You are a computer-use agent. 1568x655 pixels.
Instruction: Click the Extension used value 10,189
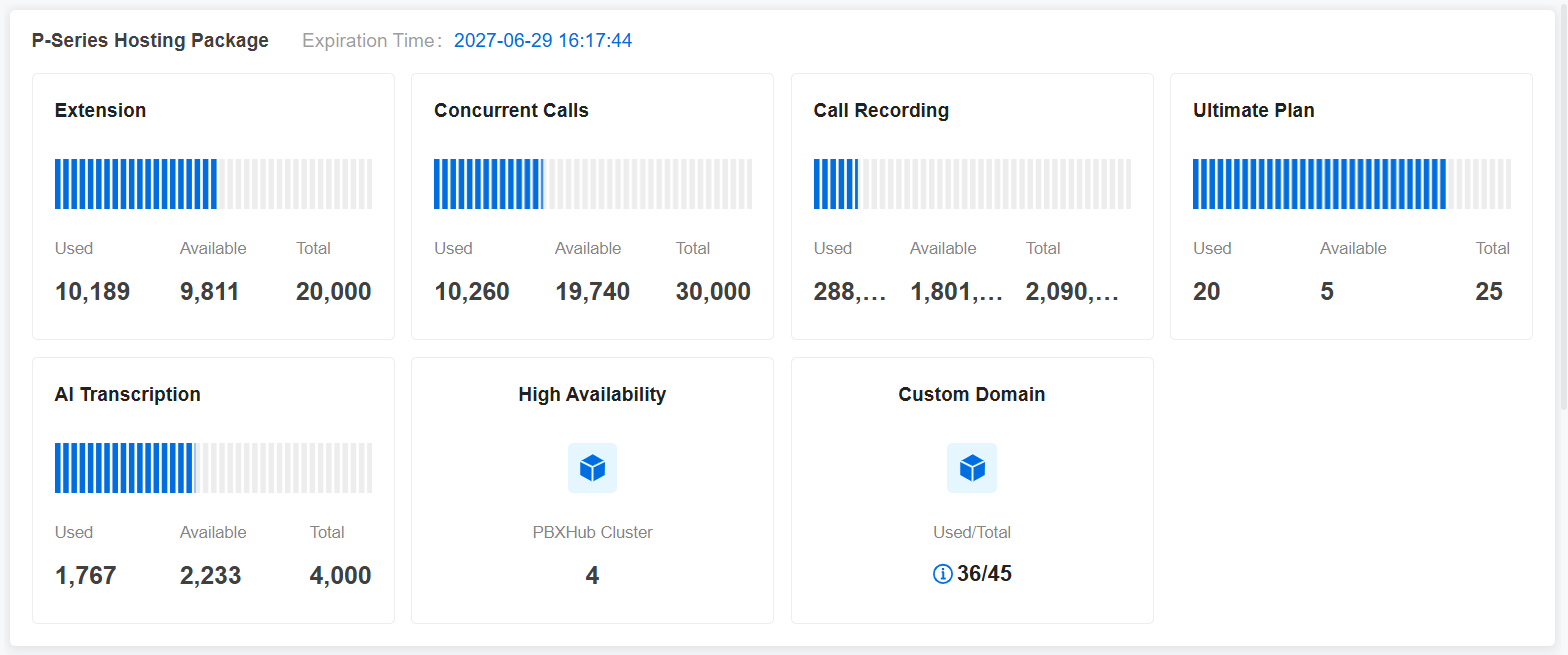click(x=92, y=292)
